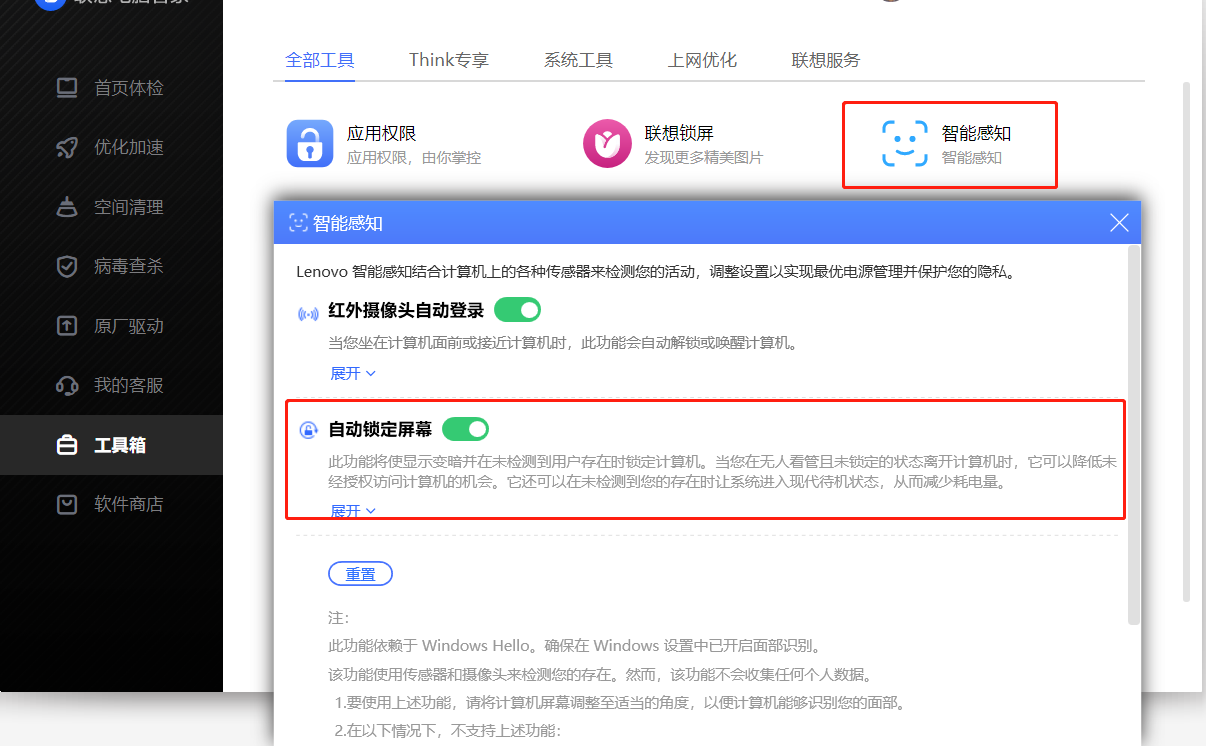Open the 应用权限 lock icon
Screen dimensions: 1206x746
(x=310, y=144)
